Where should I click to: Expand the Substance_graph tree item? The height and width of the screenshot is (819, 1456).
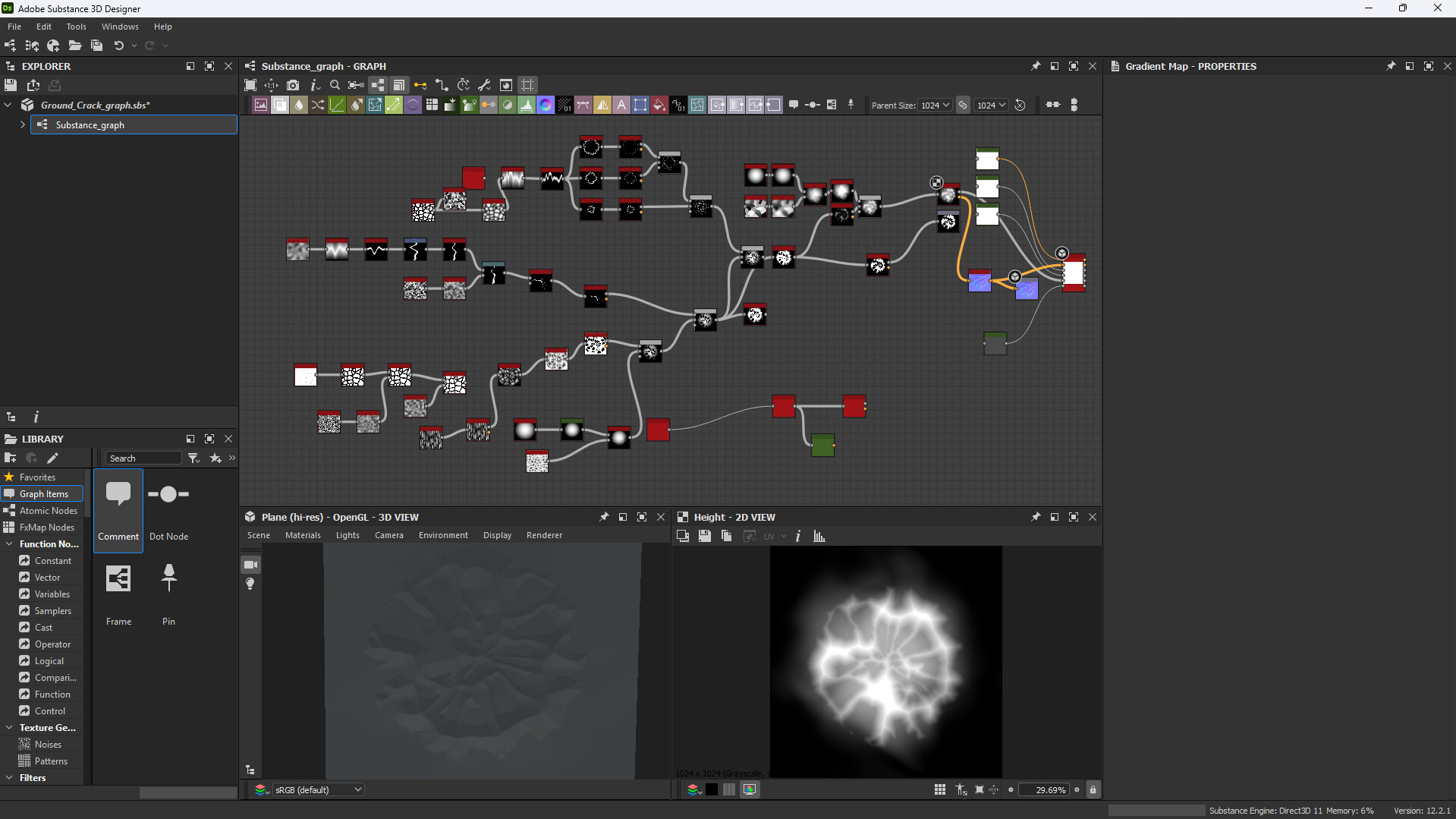pos(23,124)
